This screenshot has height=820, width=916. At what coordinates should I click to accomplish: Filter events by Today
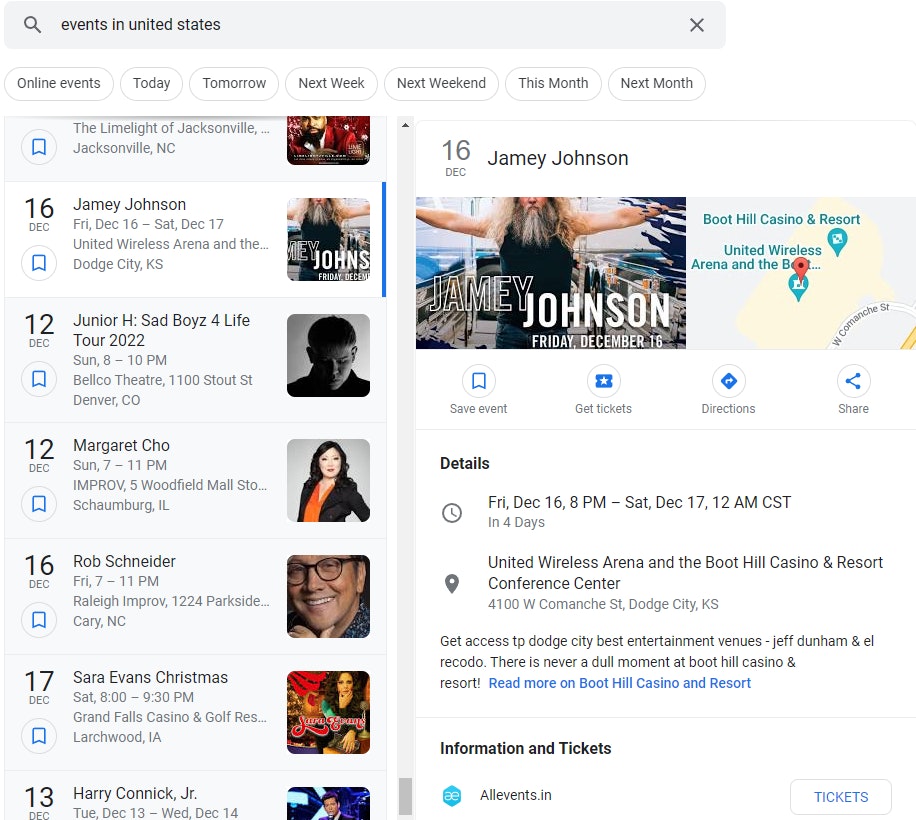[151, 84]
